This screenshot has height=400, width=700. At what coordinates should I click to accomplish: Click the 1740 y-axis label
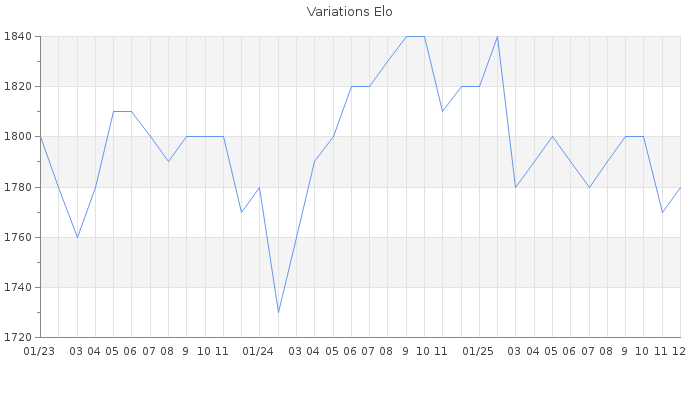[x=17, y=287]
